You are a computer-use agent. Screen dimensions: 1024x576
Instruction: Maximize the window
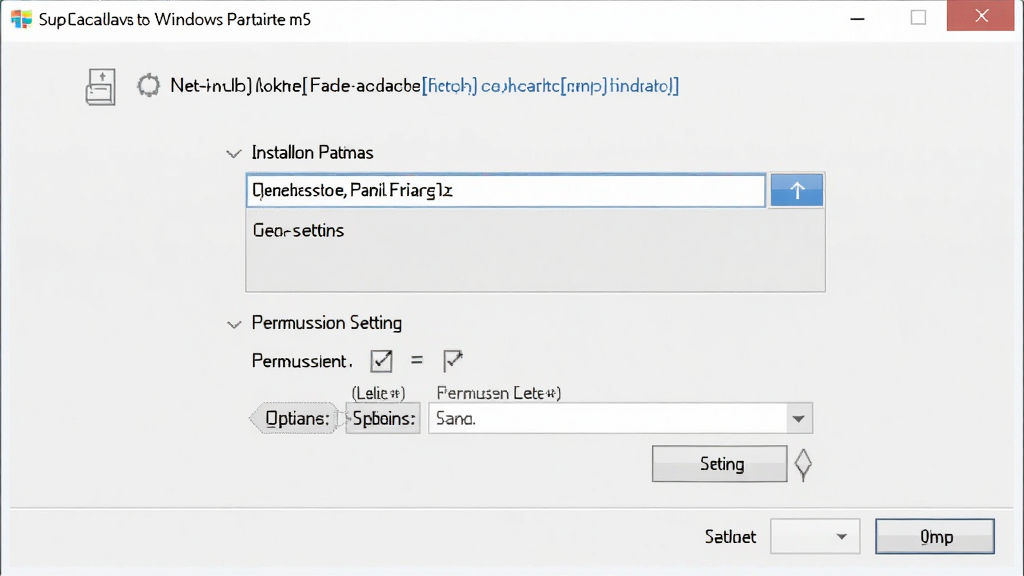coord(918,18)
